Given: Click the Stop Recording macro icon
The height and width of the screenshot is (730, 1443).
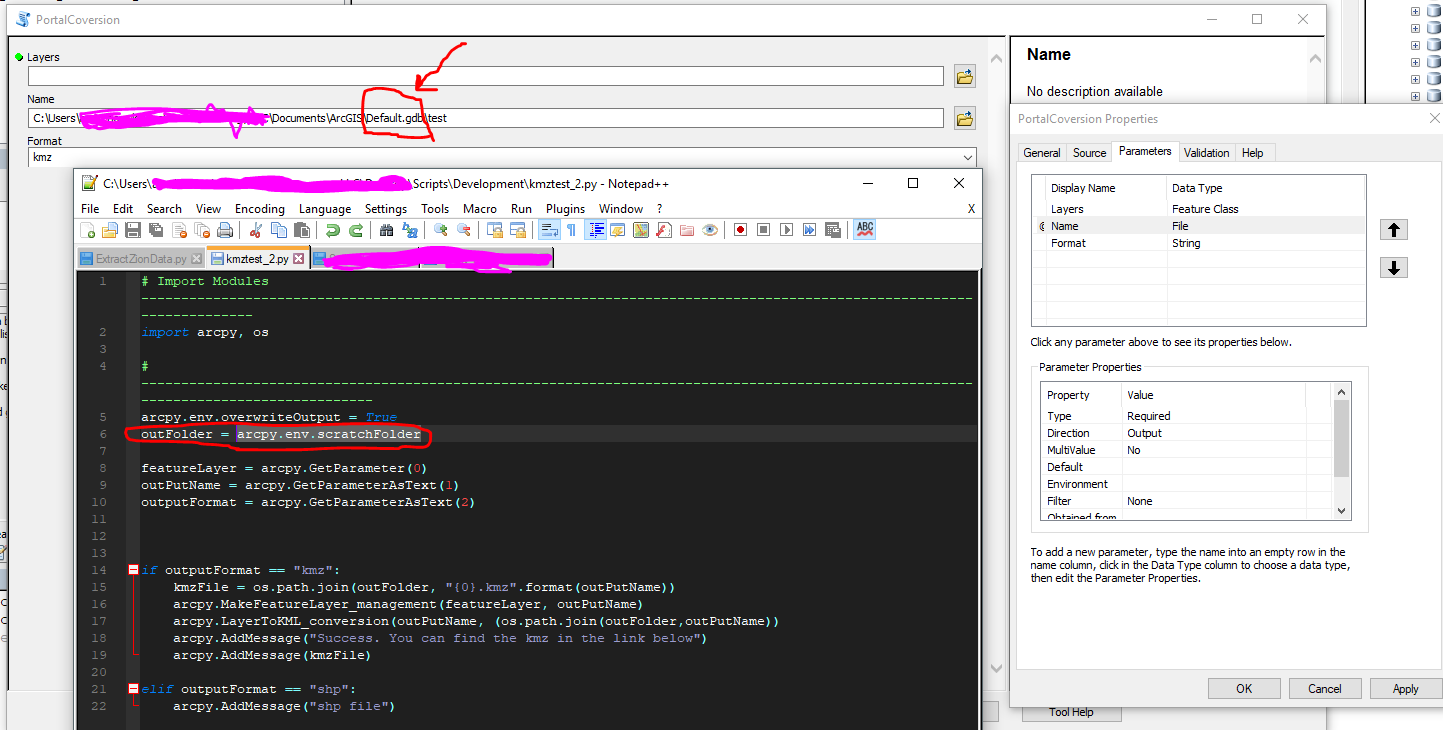Looking at the screenshot, I should (763, 230).
